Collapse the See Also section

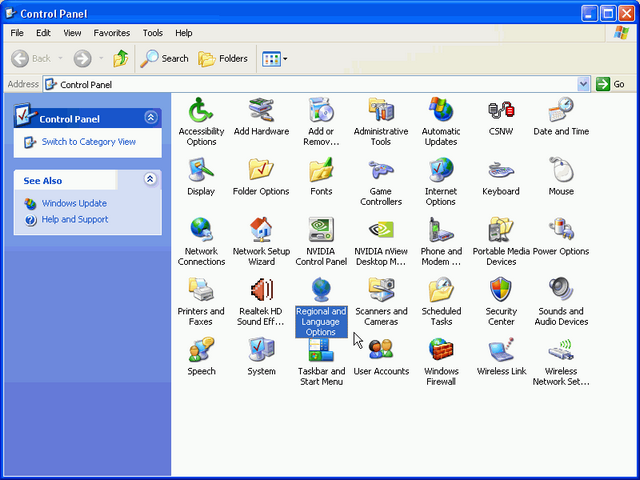150,180
